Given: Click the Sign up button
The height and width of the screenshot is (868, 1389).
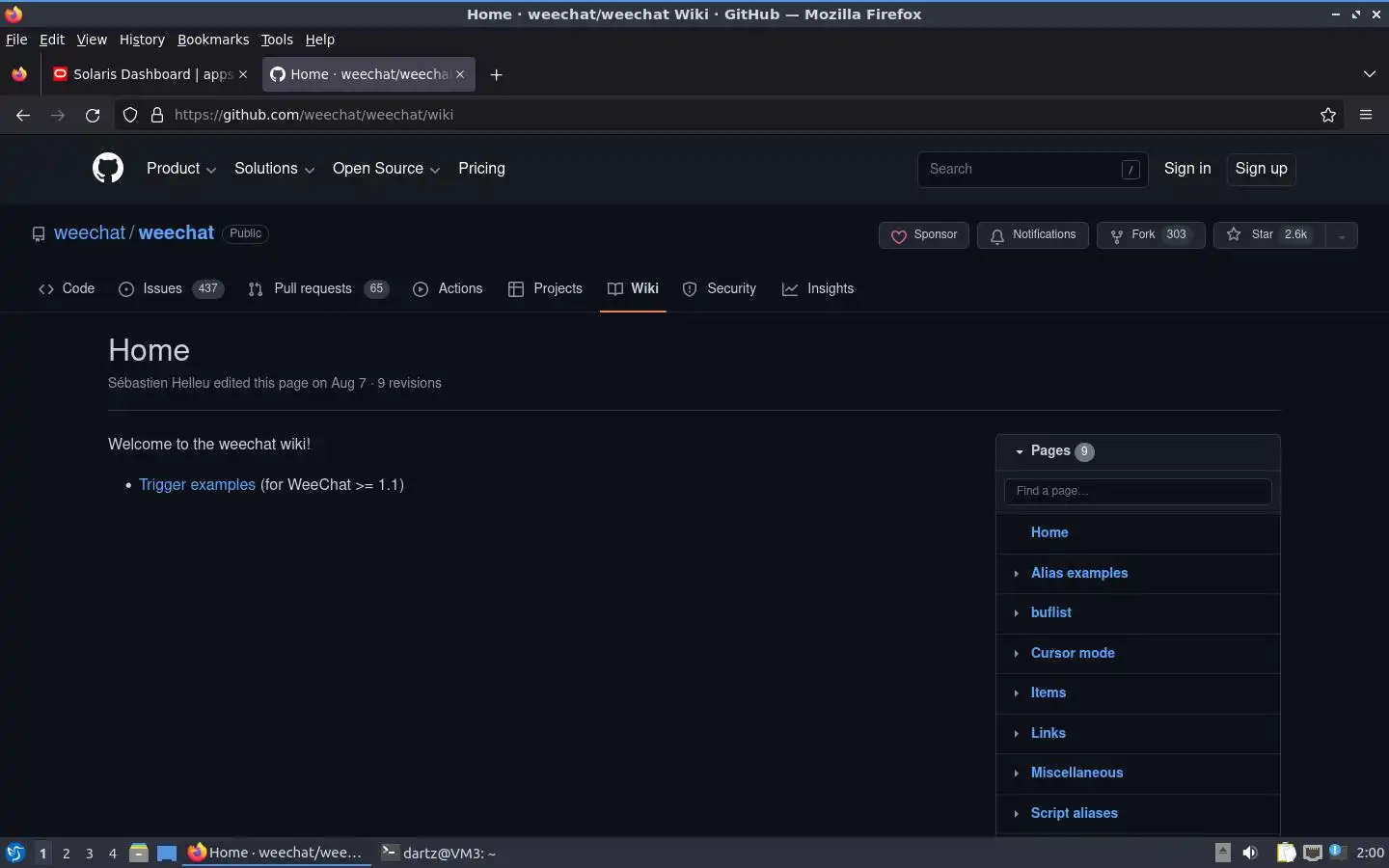Looking at the screenshot, I should 1261,169.
